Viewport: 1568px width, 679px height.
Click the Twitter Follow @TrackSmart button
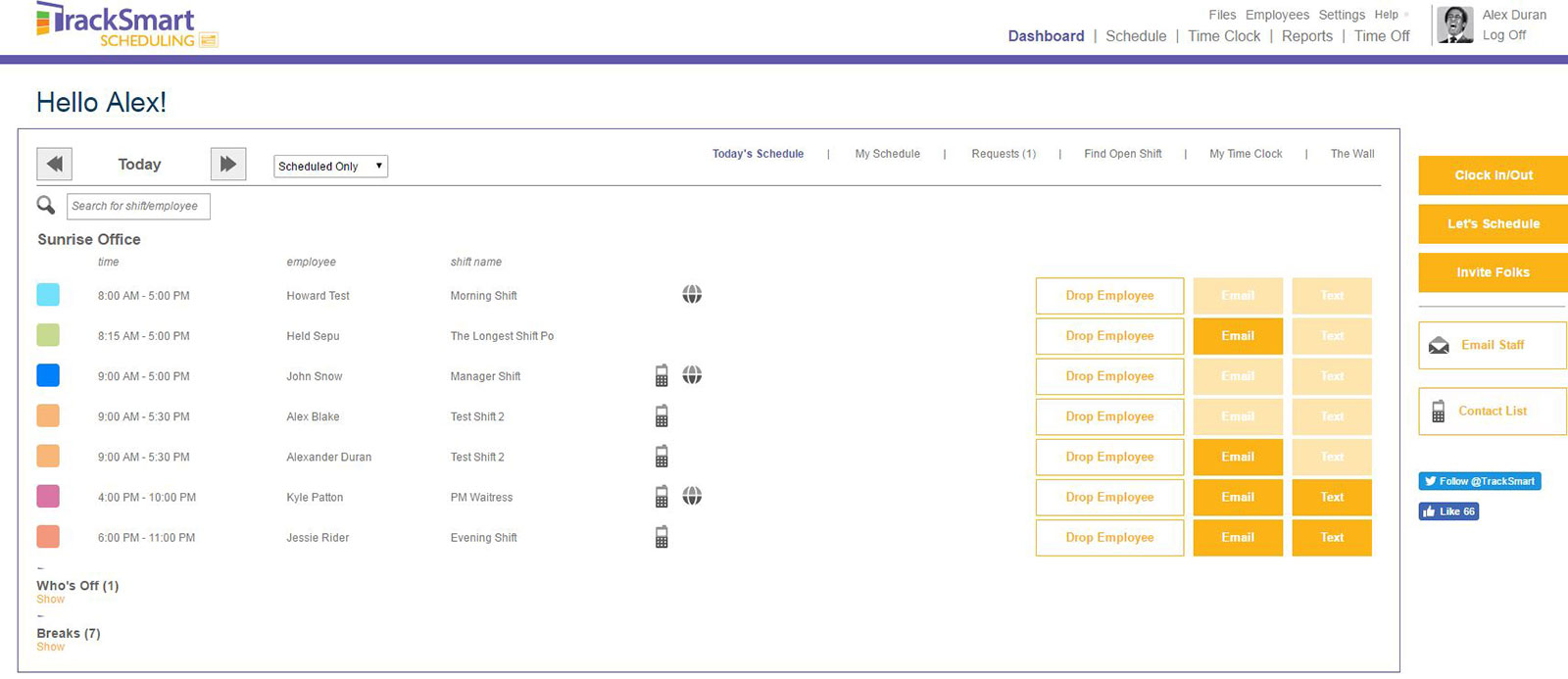coord(1479,481)
